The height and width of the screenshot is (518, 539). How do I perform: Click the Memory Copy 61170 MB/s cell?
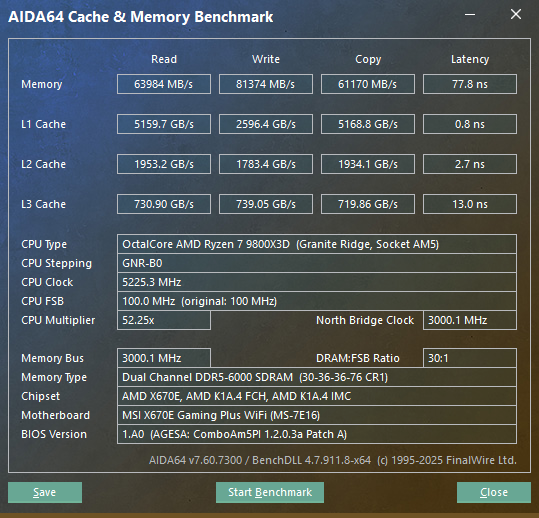coord(368,84)
